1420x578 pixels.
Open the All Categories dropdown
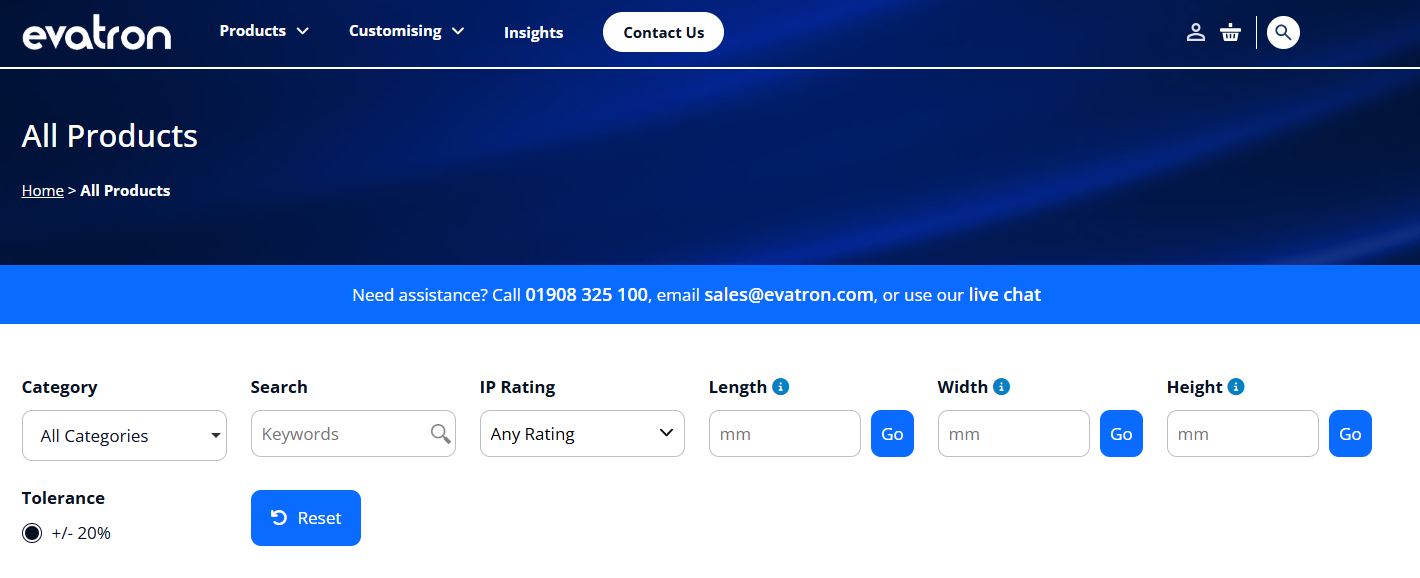124,436
